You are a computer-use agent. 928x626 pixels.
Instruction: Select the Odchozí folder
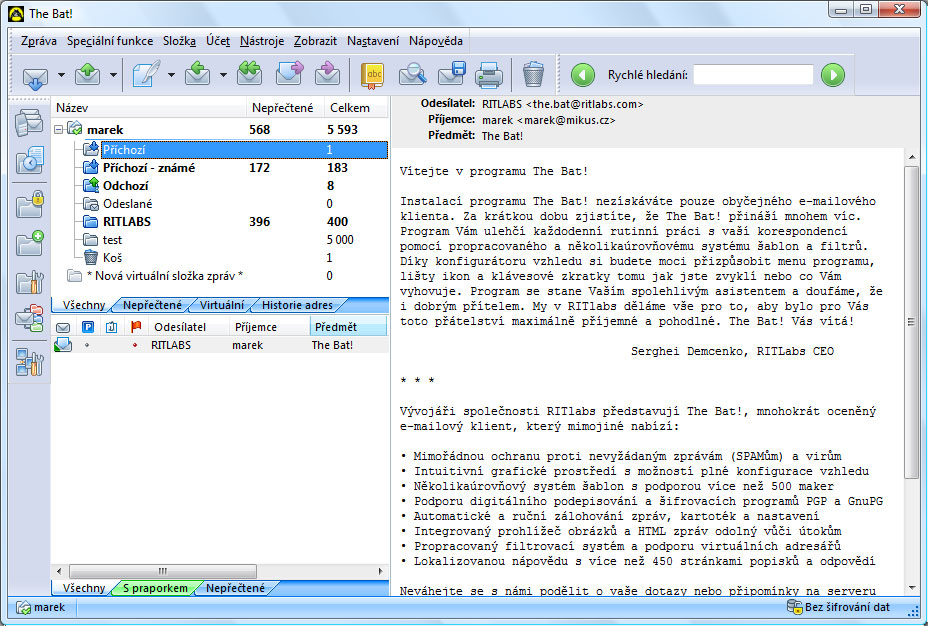(x=125, y=186)
